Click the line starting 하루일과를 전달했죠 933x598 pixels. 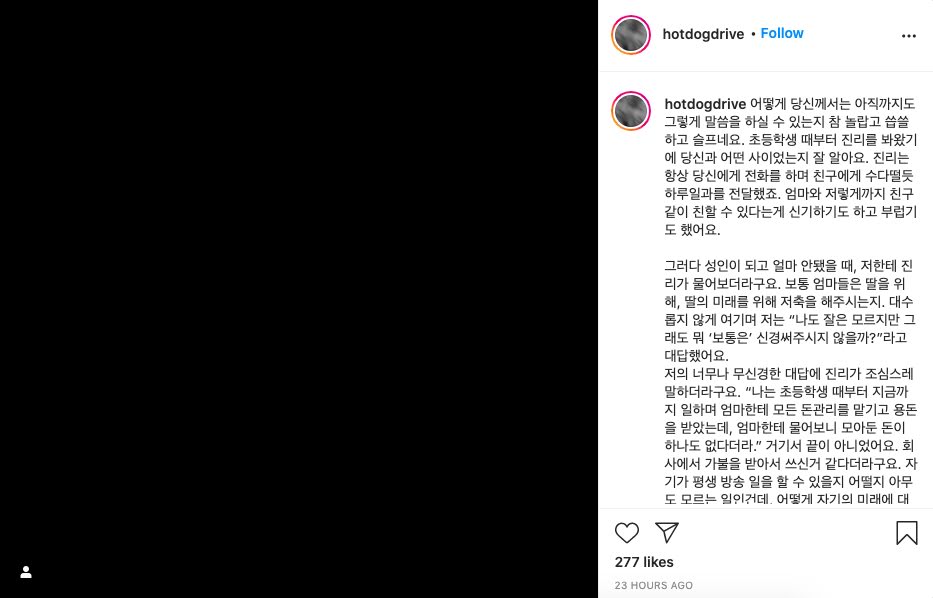click(789, 193)
